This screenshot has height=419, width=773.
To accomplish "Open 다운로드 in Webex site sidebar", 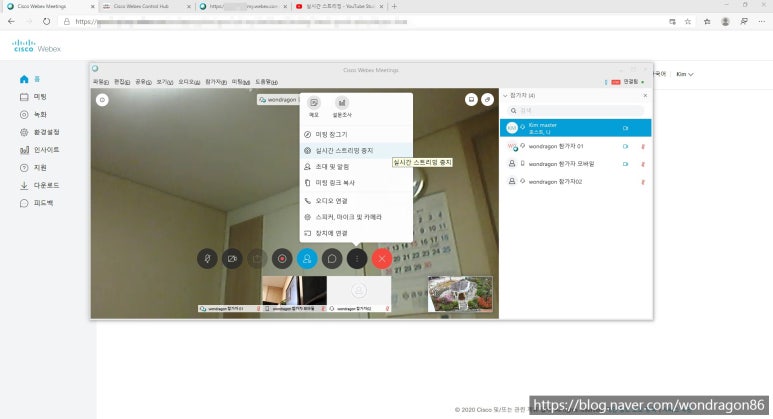I will click(x=39, y=185).
